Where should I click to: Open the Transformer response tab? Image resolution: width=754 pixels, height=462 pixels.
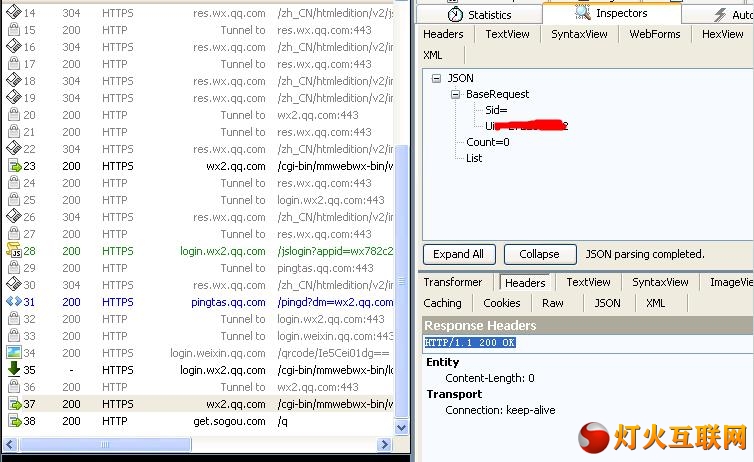pos(452,282)
